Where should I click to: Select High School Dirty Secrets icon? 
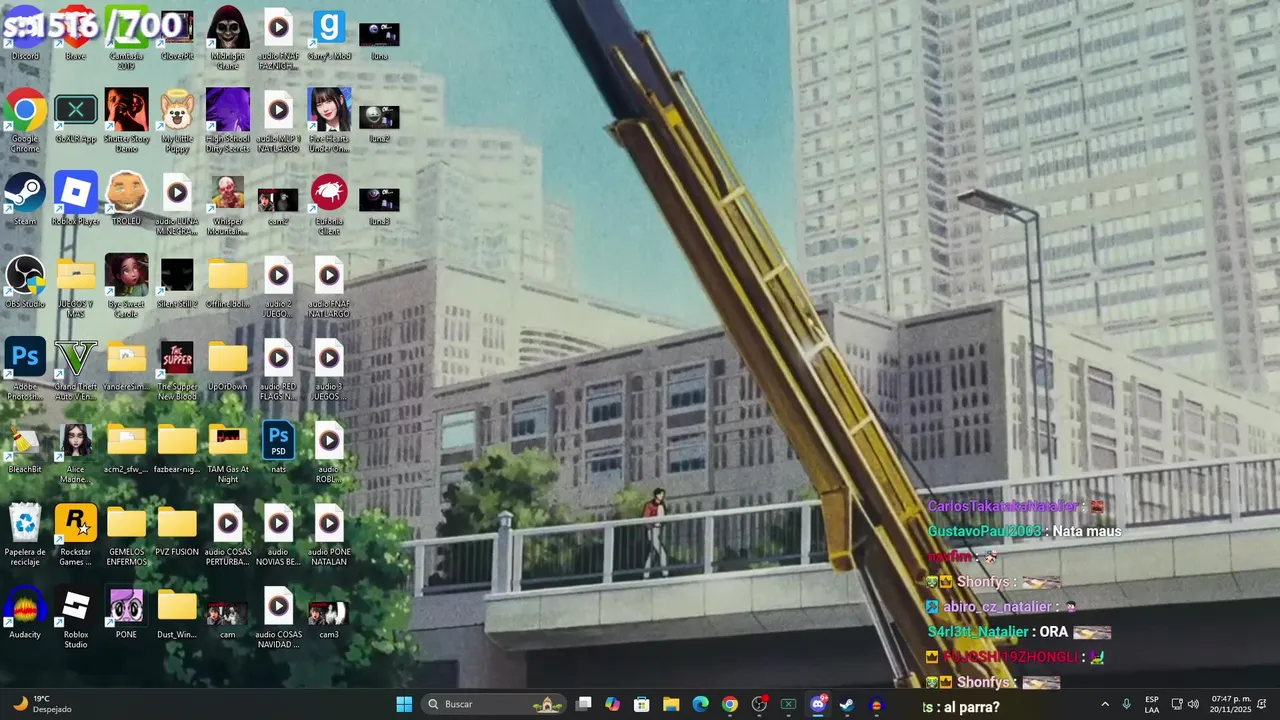(228, 121)
